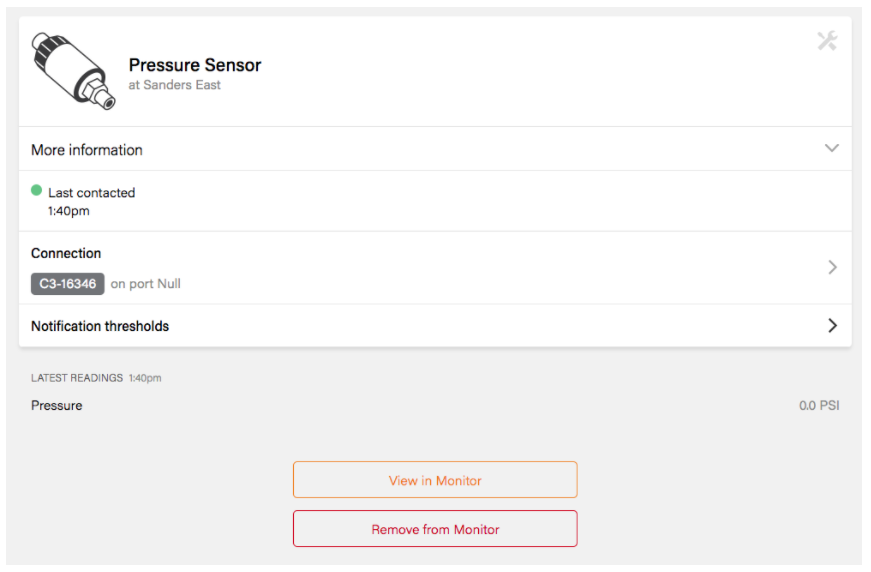The height and width of the screenshot is (572, 871).
Task: Click the green status indicator dot
Action: (x=37, y=190)
